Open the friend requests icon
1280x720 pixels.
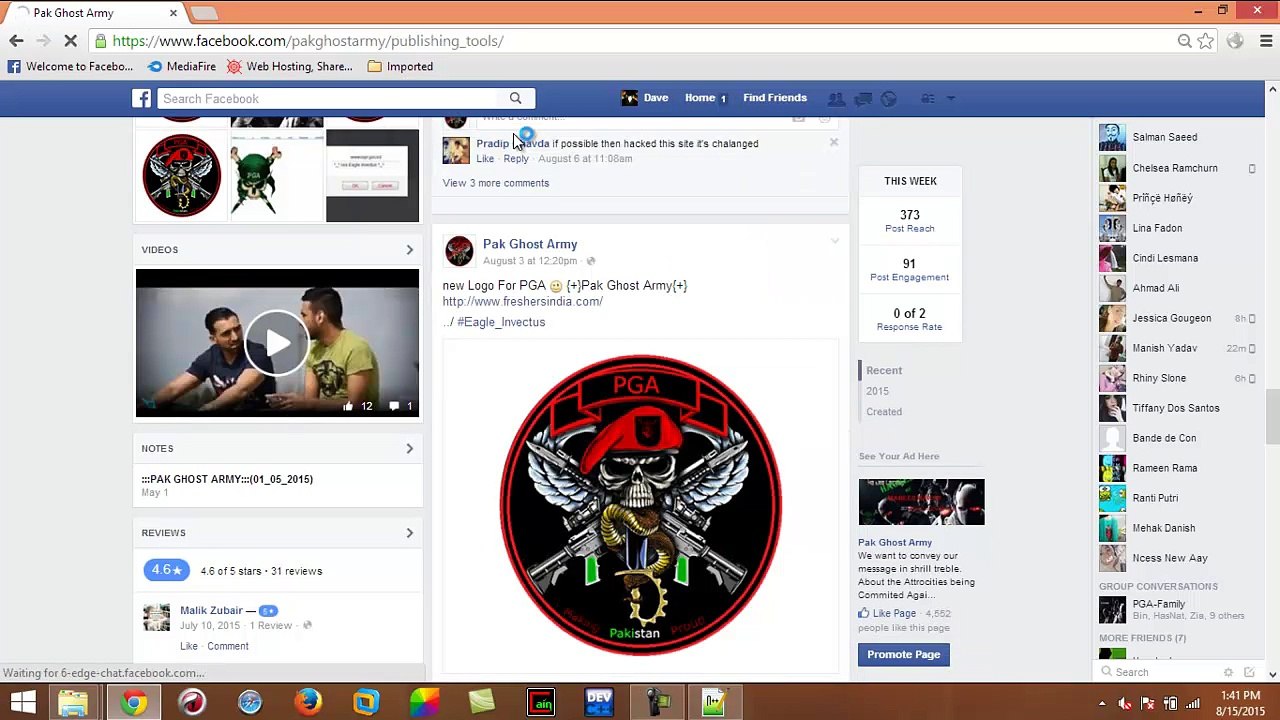click(x=836, y=98)
